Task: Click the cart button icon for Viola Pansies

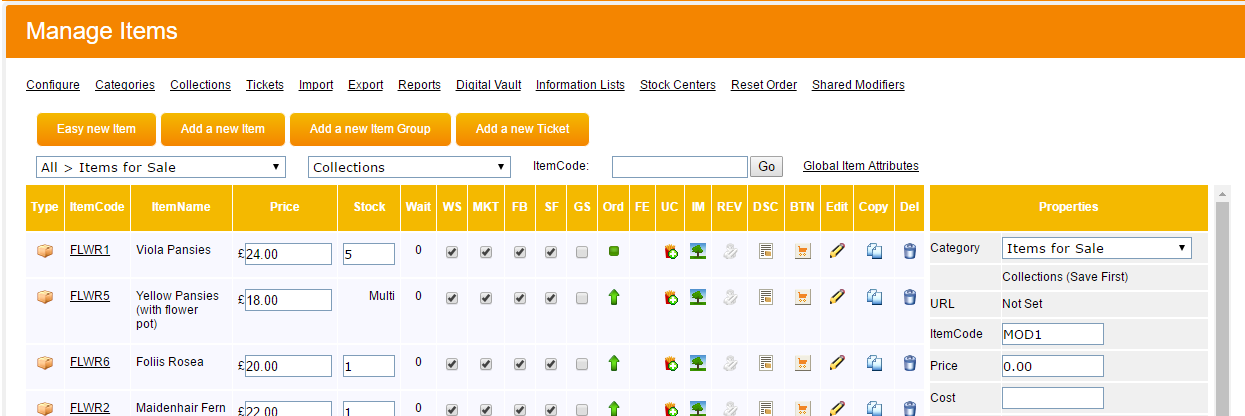Action: point(802,252)
